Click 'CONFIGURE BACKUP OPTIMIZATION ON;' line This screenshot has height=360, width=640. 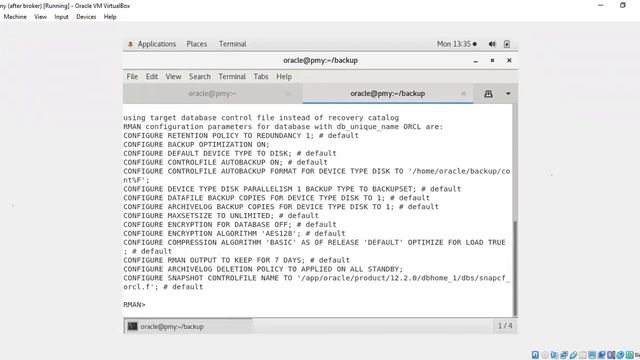click(x=196, y=144)
